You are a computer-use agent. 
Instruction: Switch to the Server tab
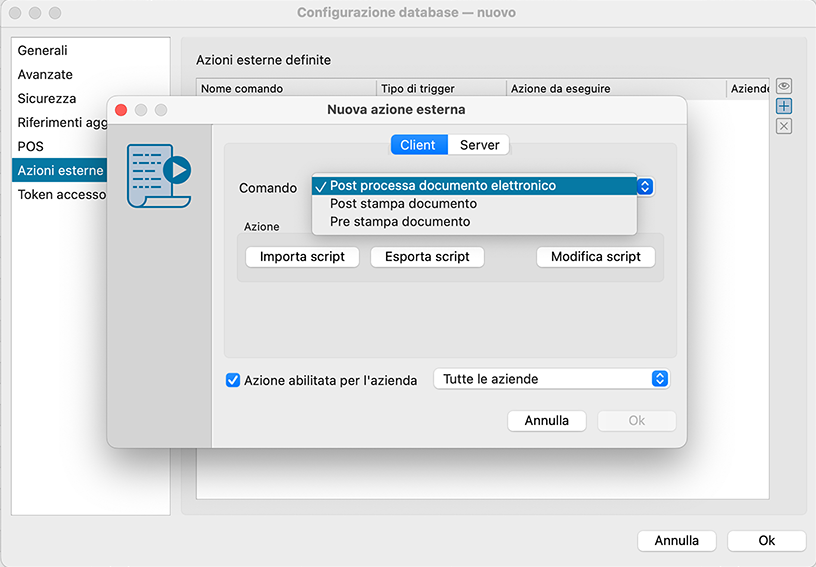pyautogui.click(x=479, y=145)
